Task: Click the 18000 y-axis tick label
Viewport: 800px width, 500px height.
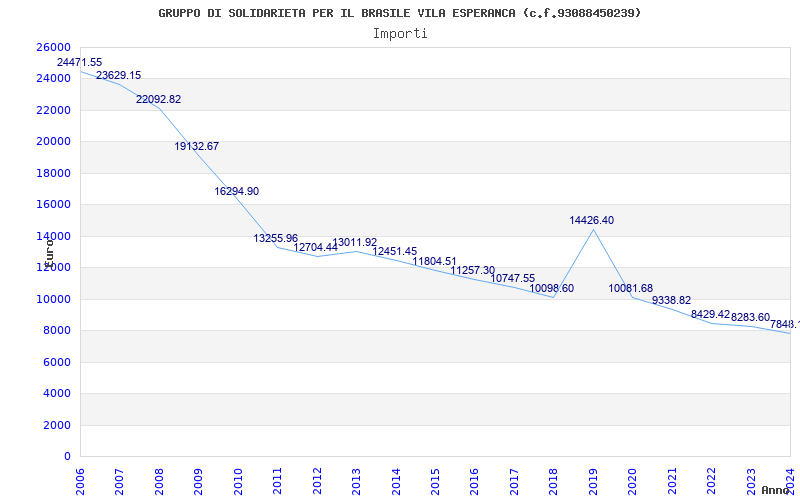Action: coord(54,173)
